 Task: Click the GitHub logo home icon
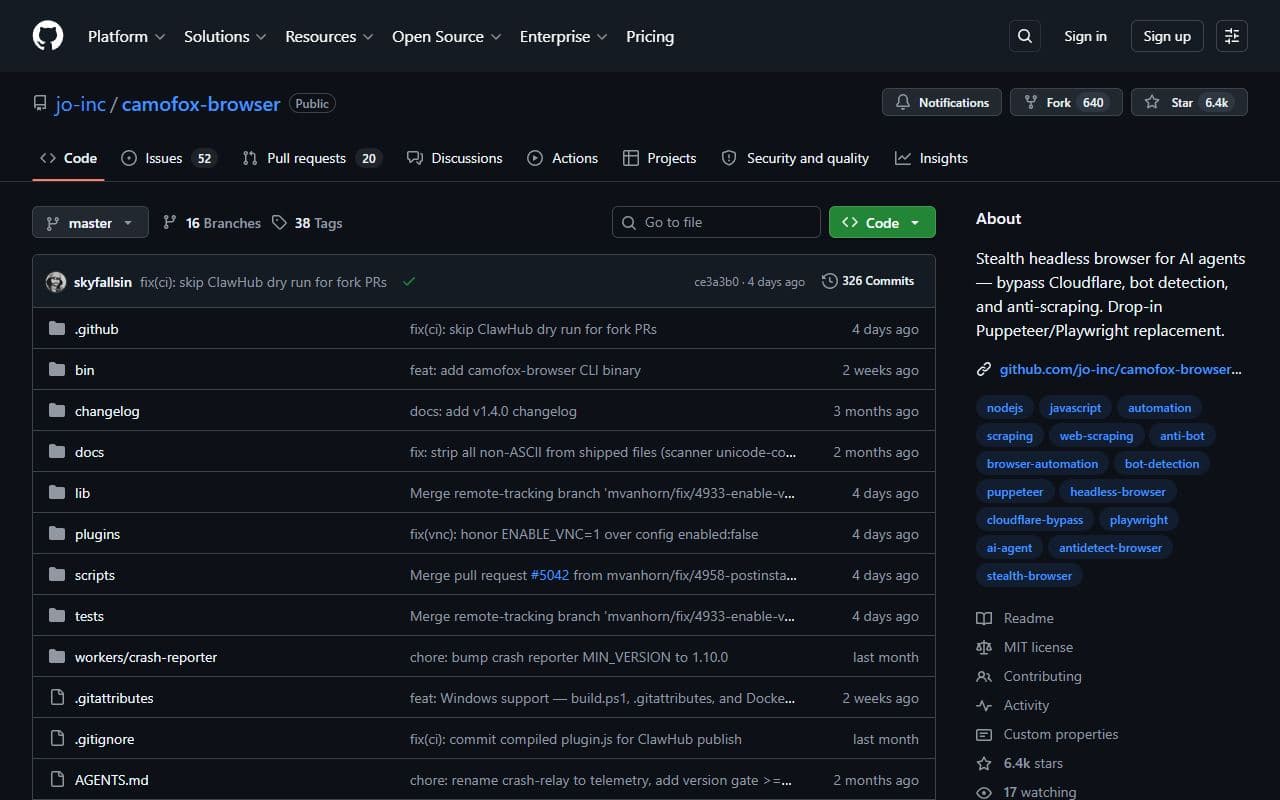click(48, 36)
